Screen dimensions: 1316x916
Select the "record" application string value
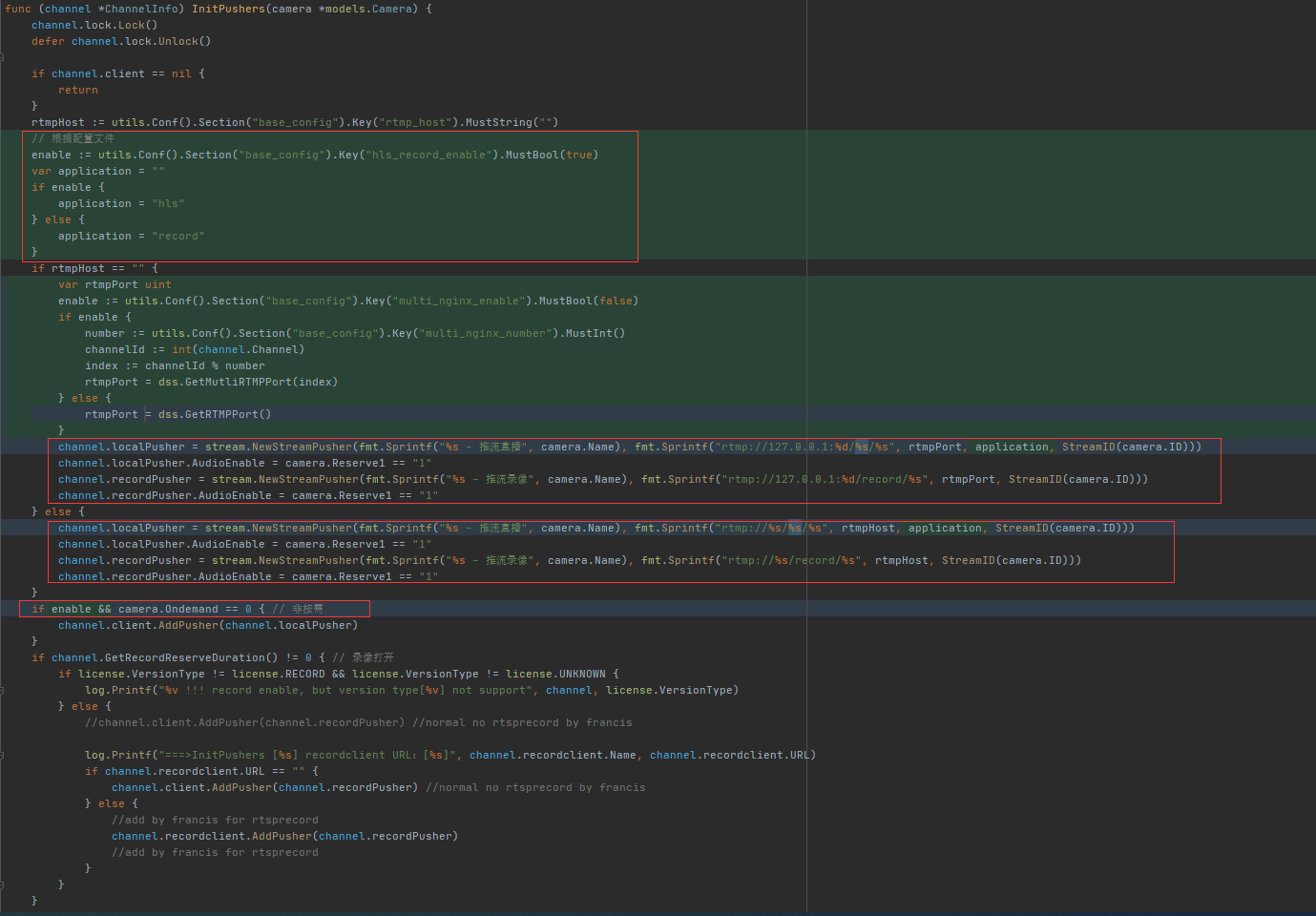coord(178,236)
